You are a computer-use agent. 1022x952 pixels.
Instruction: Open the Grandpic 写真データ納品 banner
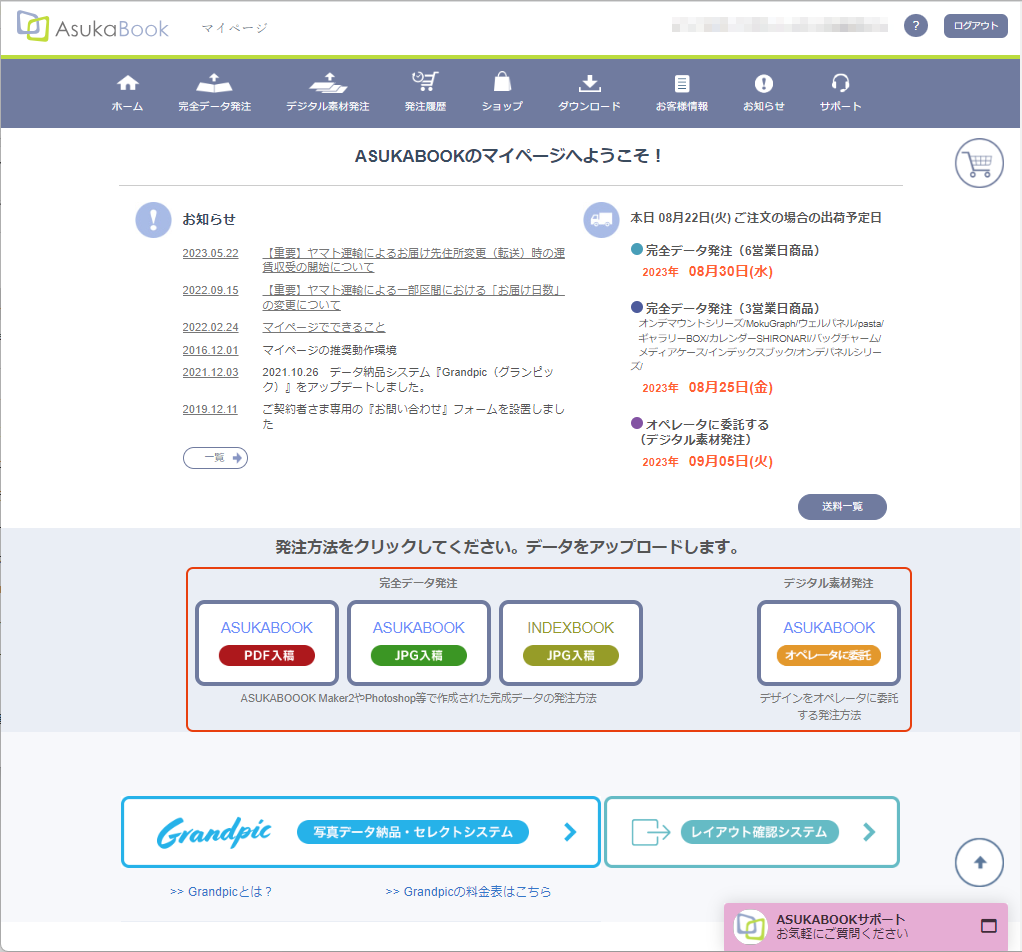pyautogui.click(x=361, y=832)
